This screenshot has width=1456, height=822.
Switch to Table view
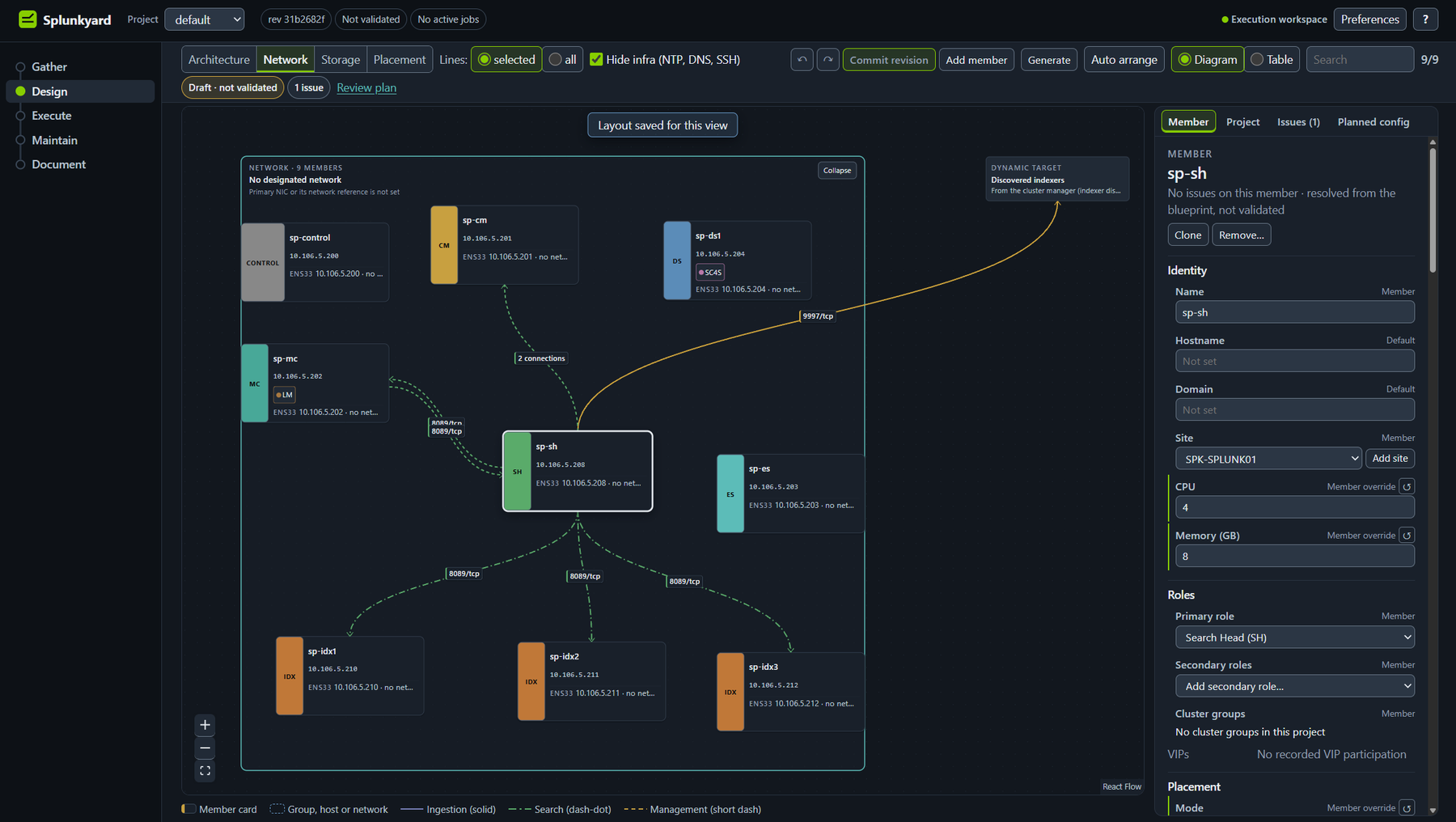tap(1272, 60)
